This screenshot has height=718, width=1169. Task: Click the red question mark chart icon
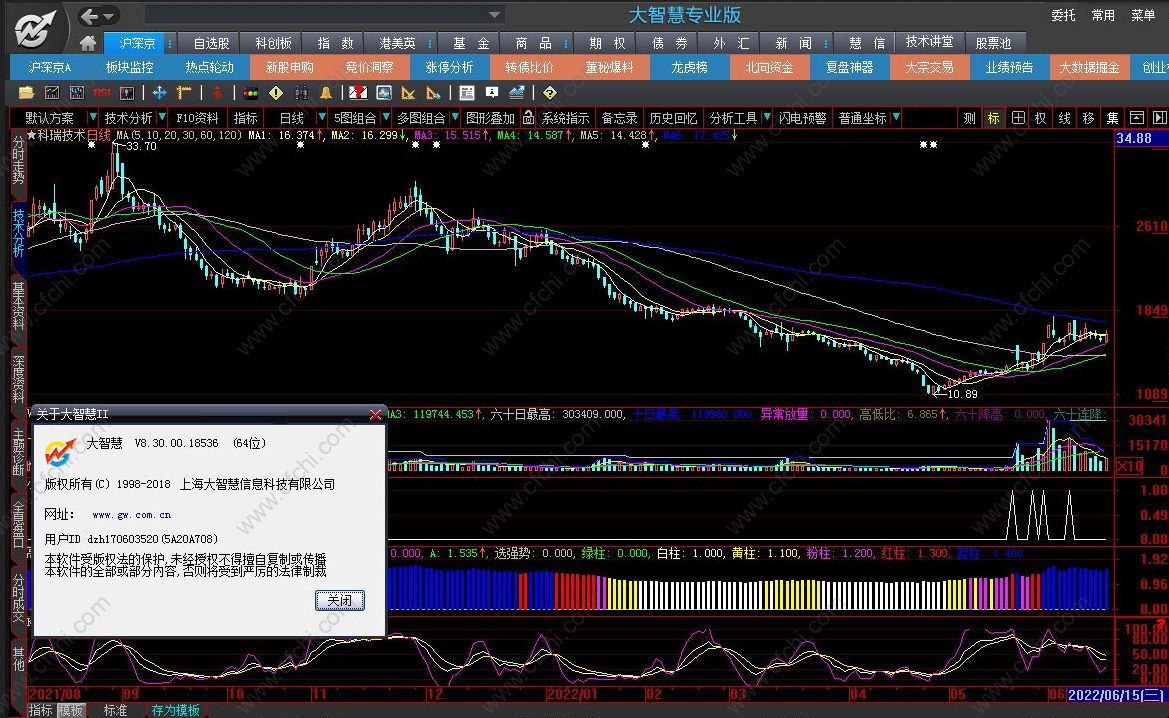358,92
